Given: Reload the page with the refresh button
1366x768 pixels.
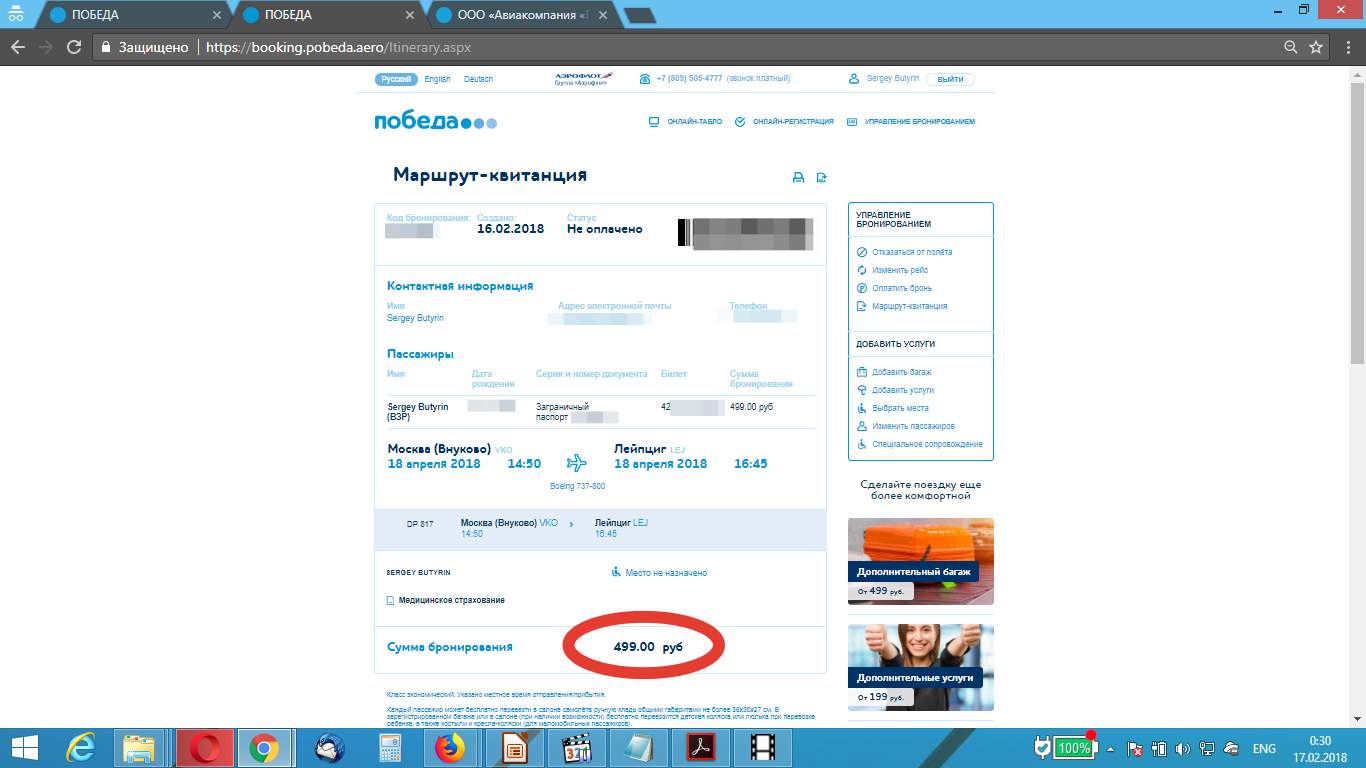Looking at the screenshot, I should (x=73, y=47).
